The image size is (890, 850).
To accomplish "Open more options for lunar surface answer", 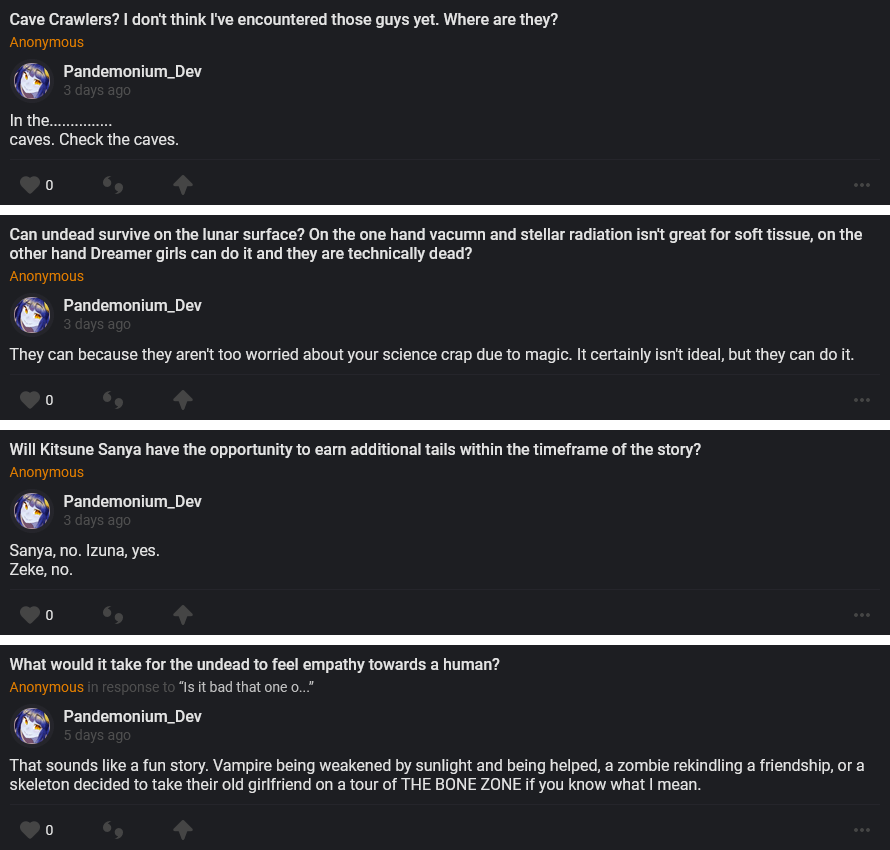I will tap(862, 400).
